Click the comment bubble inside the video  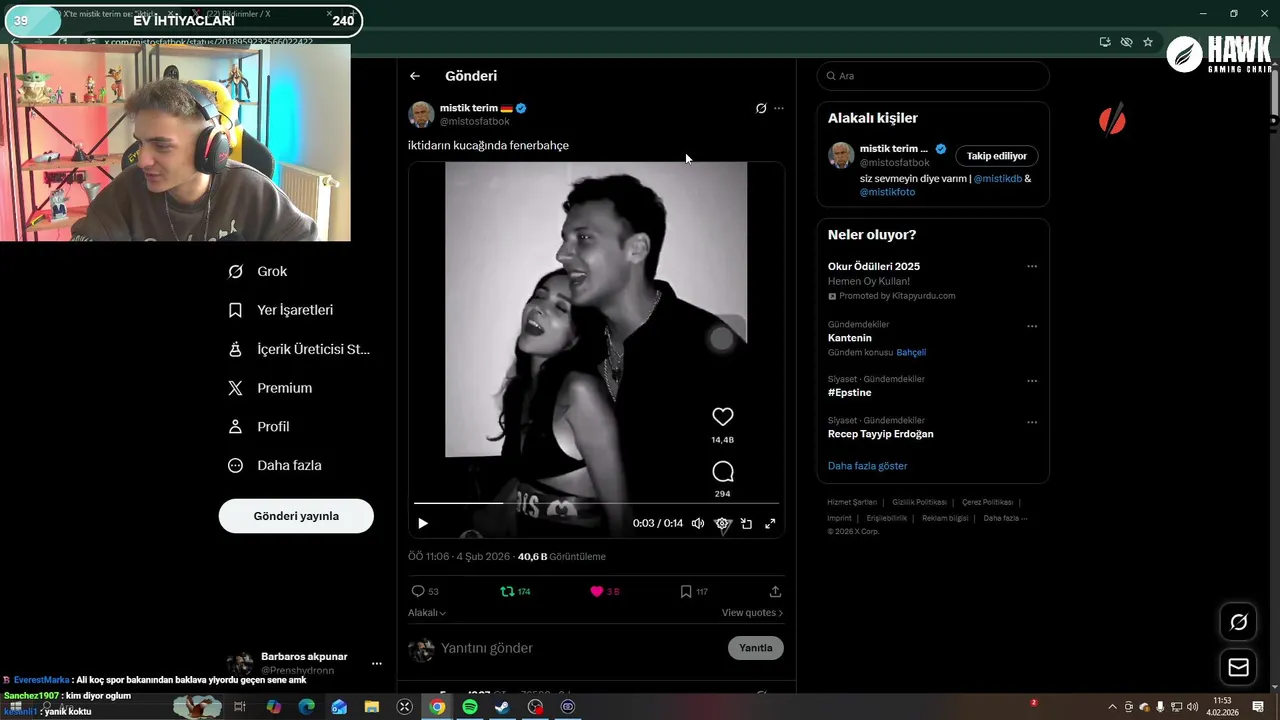click(x=723, y=472)
